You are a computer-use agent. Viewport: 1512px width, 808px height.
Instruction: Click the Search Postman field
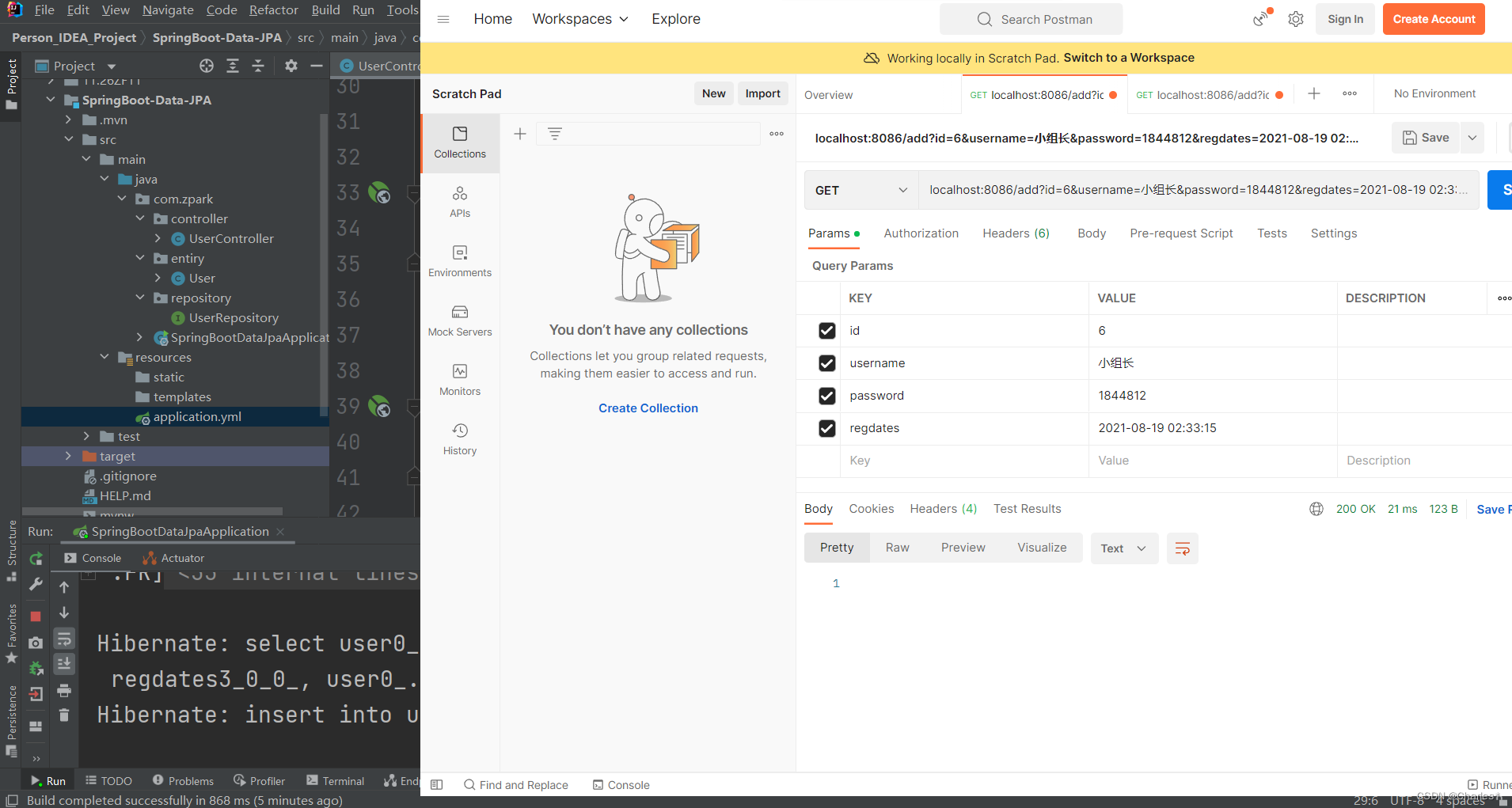[x=1031, y=19]
